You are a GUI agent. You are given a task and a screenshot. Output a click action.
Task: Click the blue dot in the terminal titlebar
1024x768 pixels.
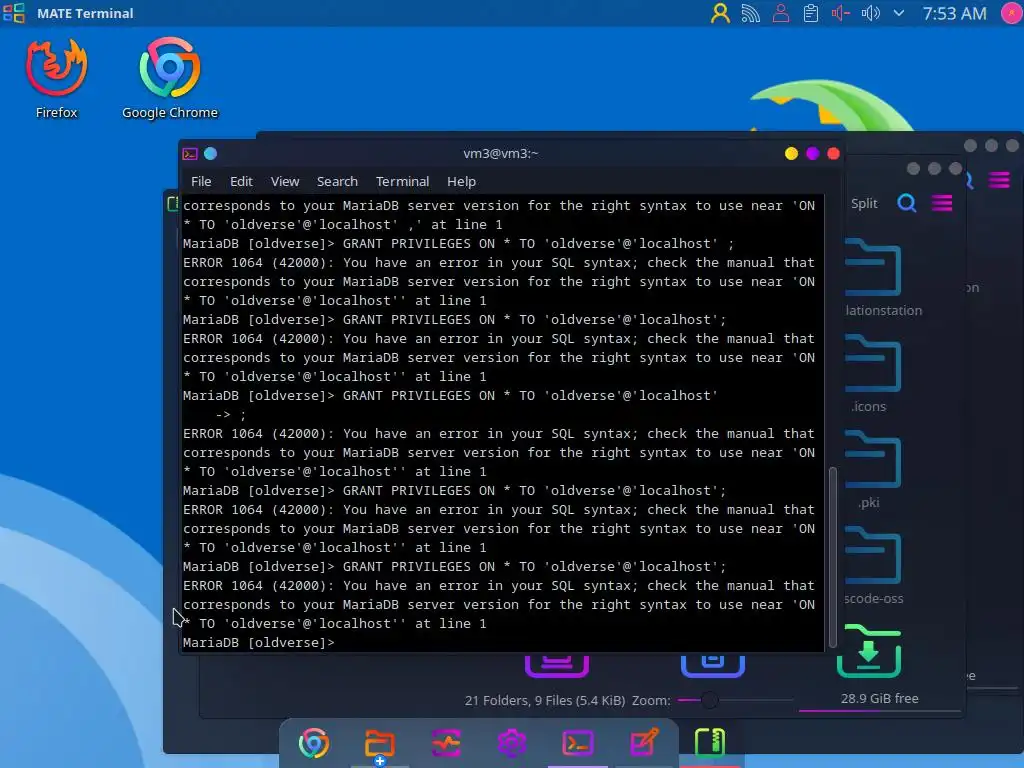(x=210, y=153)
